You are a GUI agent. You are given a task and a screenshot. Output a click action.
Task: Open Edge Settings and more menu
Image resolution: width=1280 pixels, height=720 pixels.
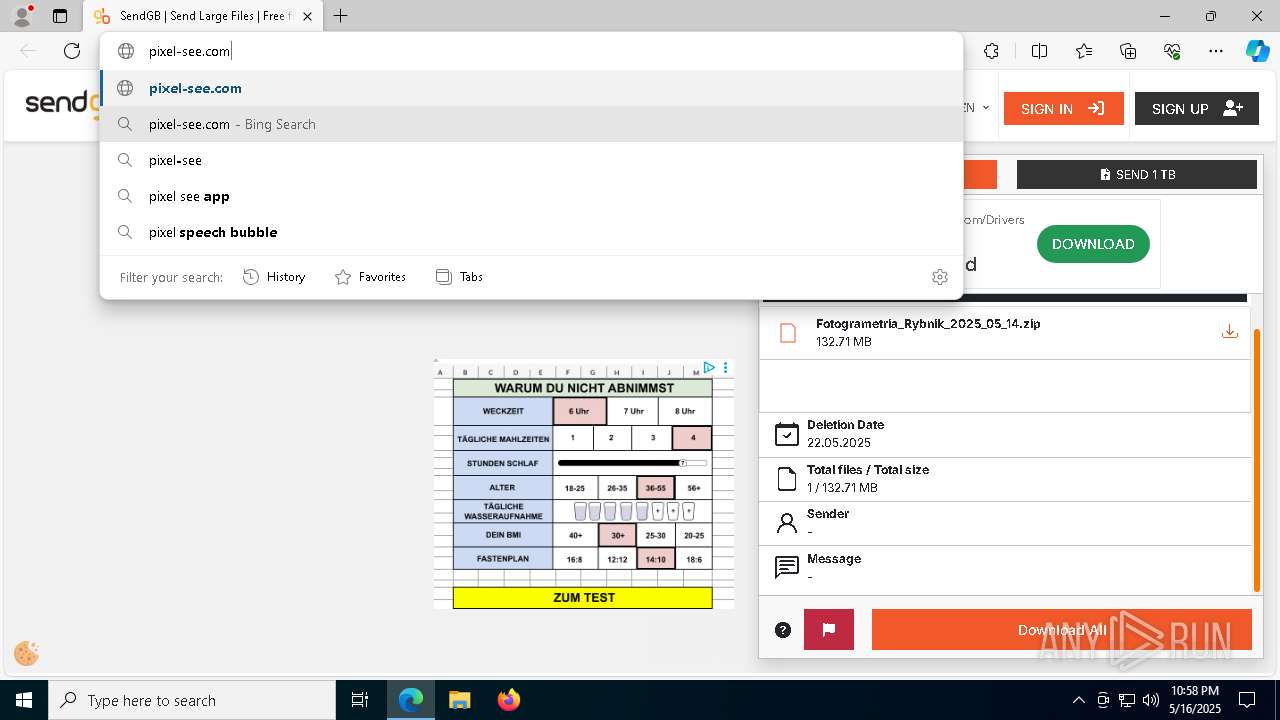pos(1216,51)
